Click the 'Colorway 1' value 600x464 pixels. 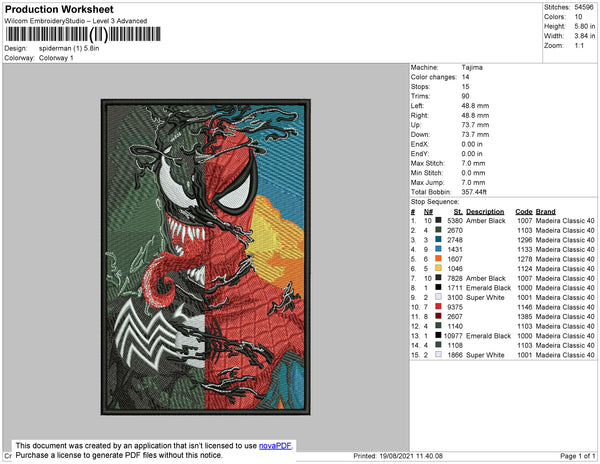click(x=56, y=58)
